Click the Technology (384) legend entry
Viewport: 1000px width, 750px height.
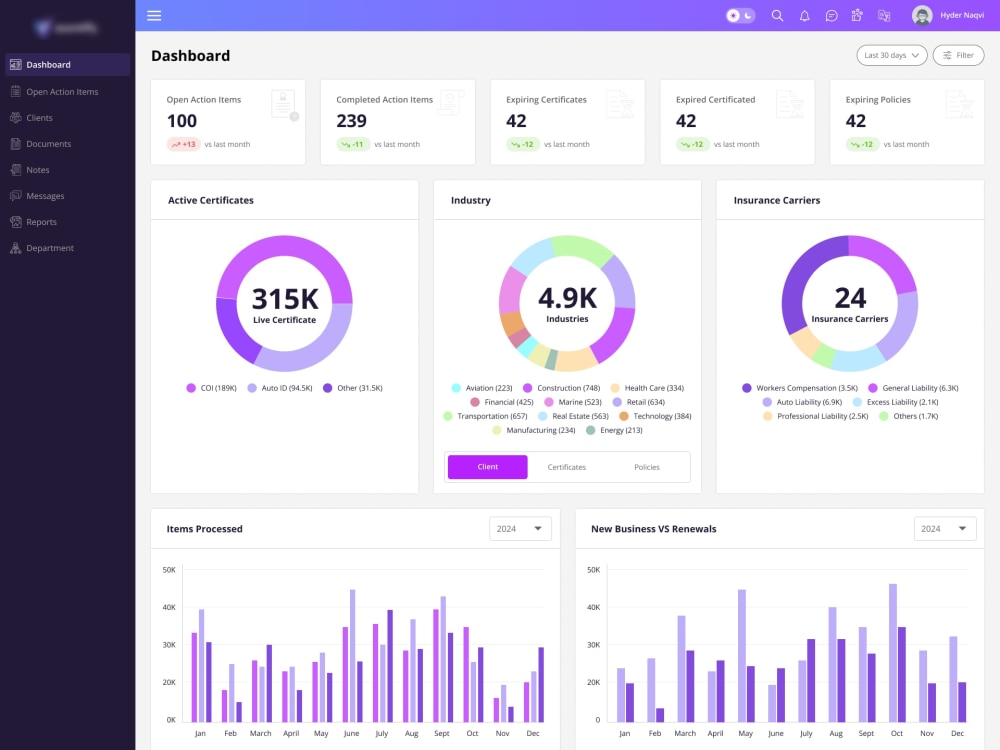click(655, 416)
